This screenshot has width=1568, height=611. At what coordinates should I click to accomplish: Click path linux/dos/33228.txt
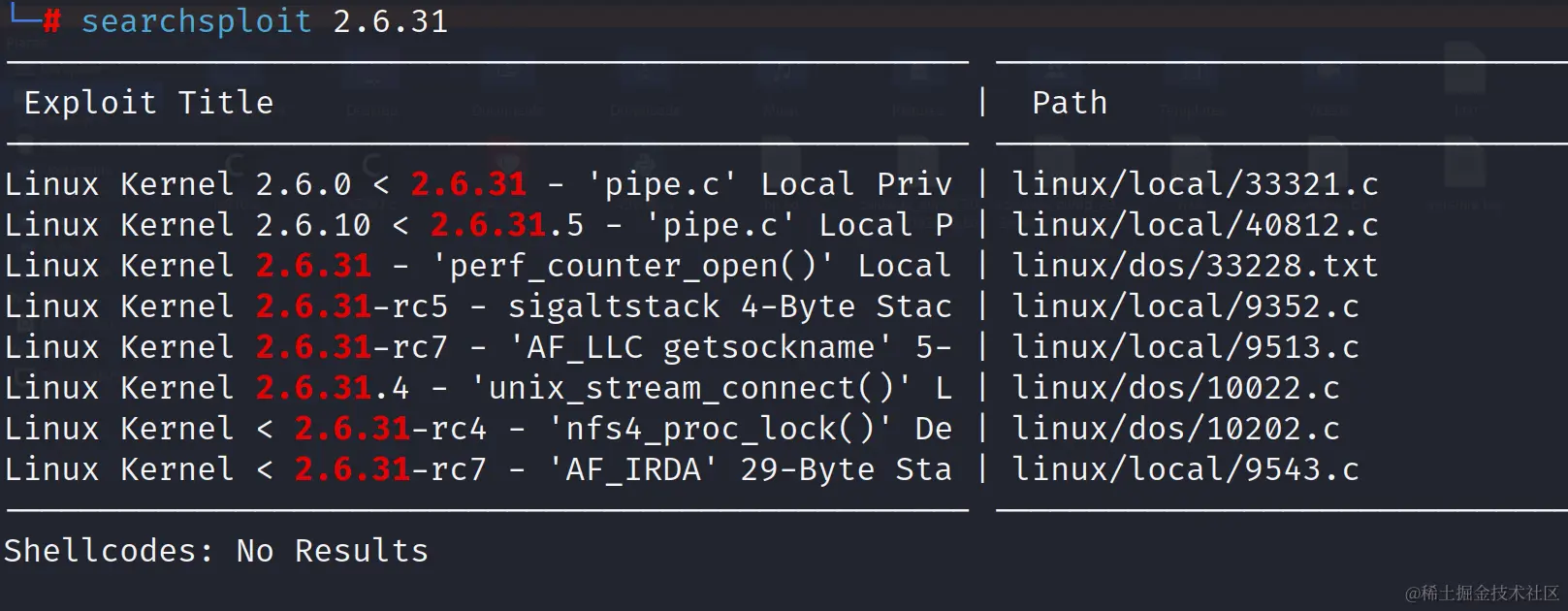click(x=1196, y=266)
